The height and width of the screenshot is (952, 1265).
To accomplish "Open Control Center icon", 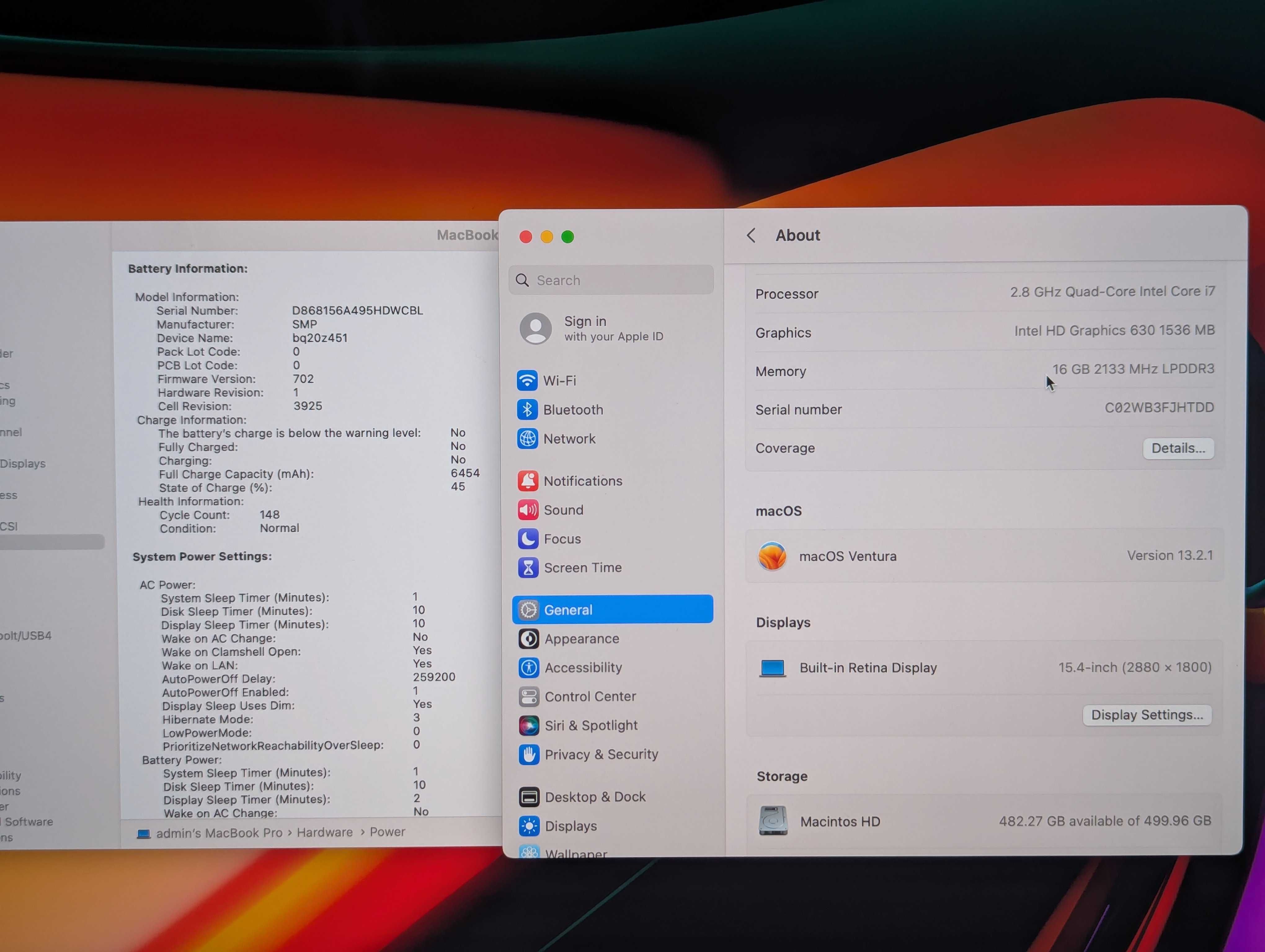I will [x=528, y=696].
